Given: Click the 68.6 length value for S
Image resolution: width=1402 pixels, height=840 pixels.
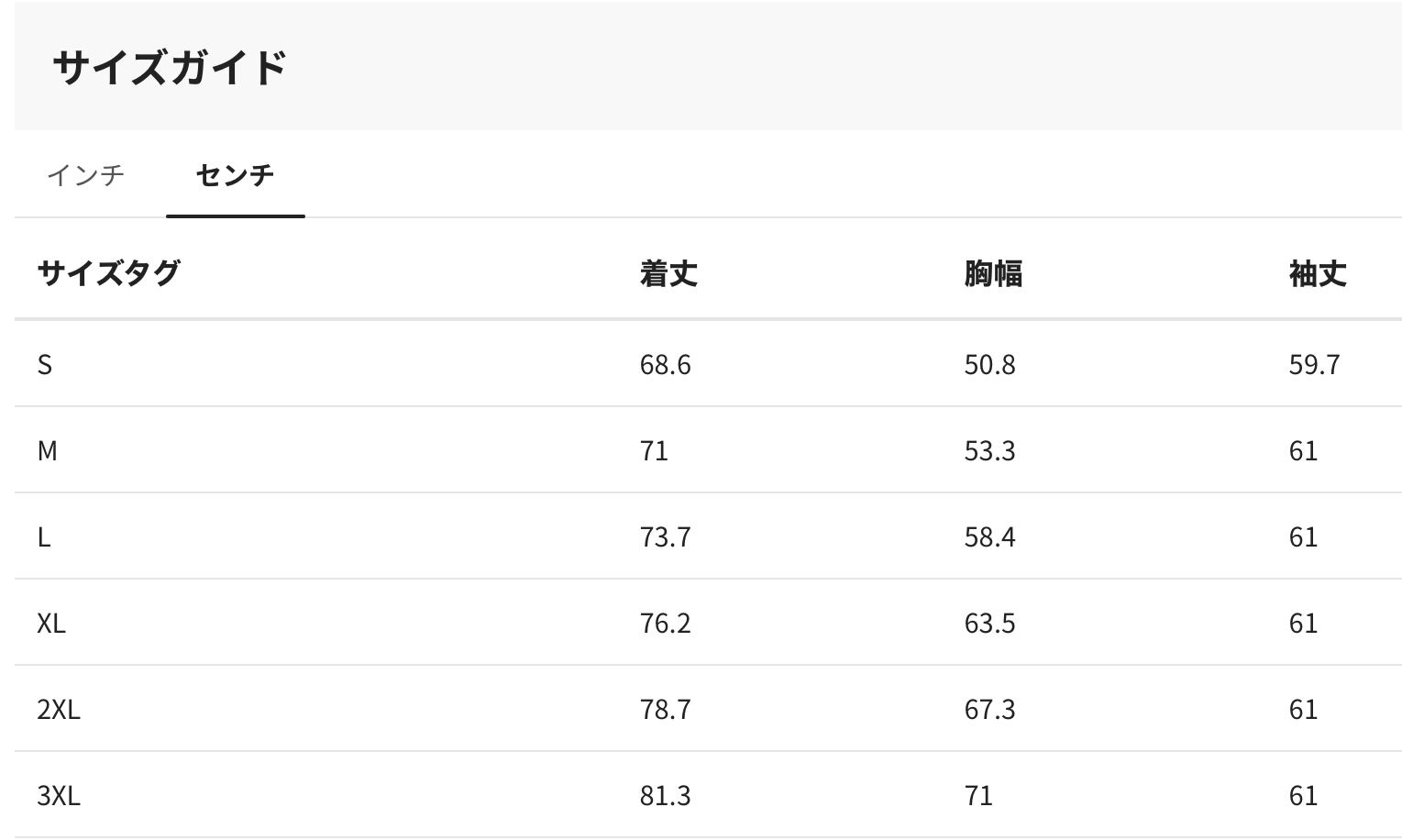Looking at the screenshot, I should 665,365.
